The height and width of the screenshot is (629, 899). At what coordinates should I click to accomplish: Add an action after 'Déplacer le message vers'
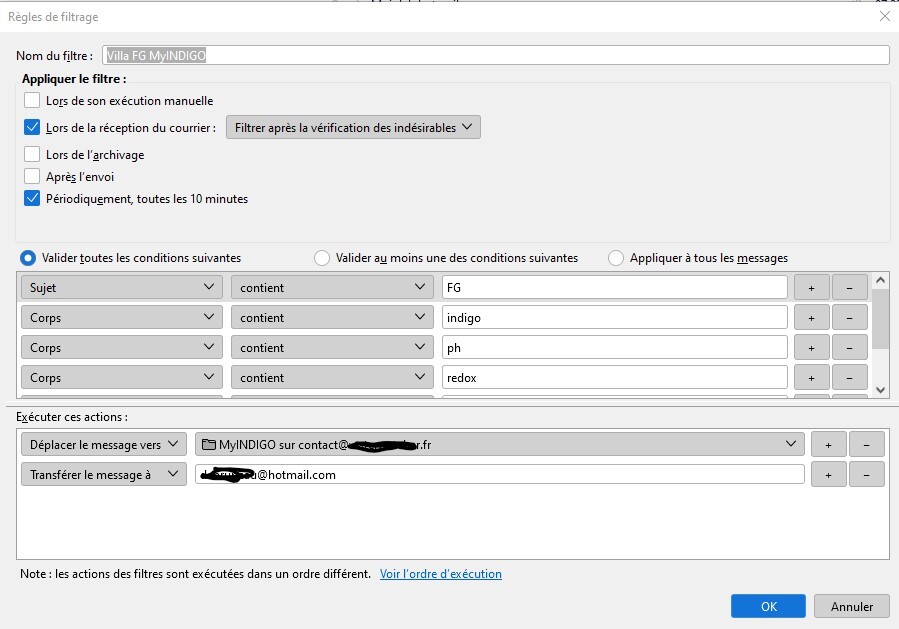[x=828, y=444]
